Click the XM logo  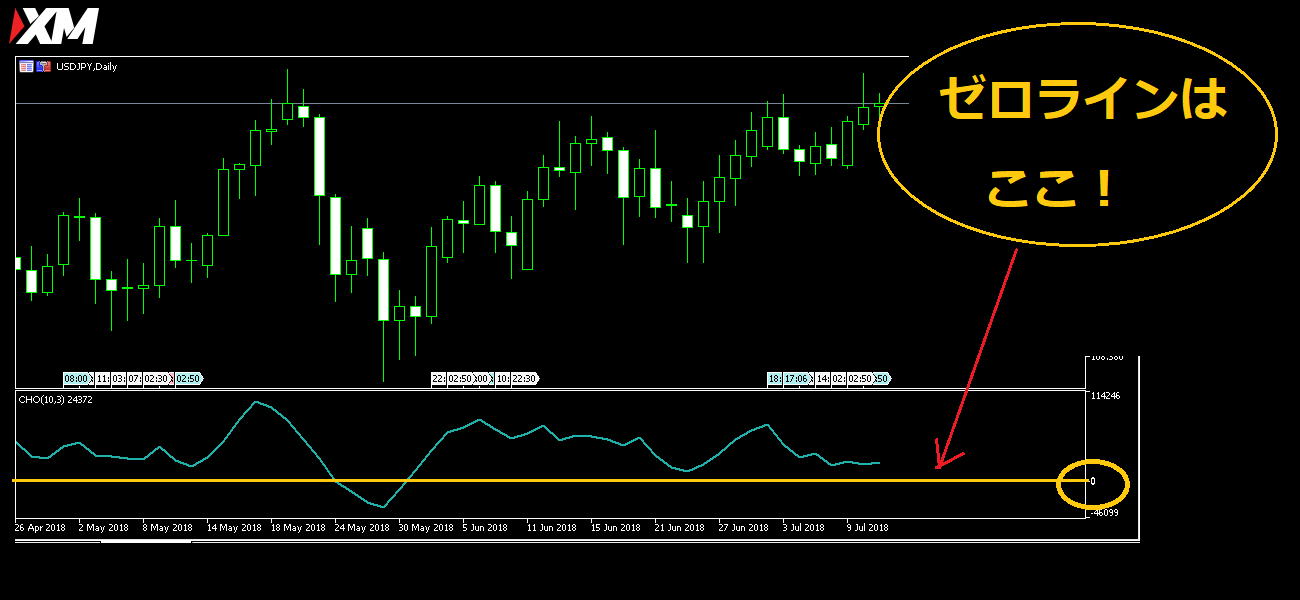coord(55,26)
